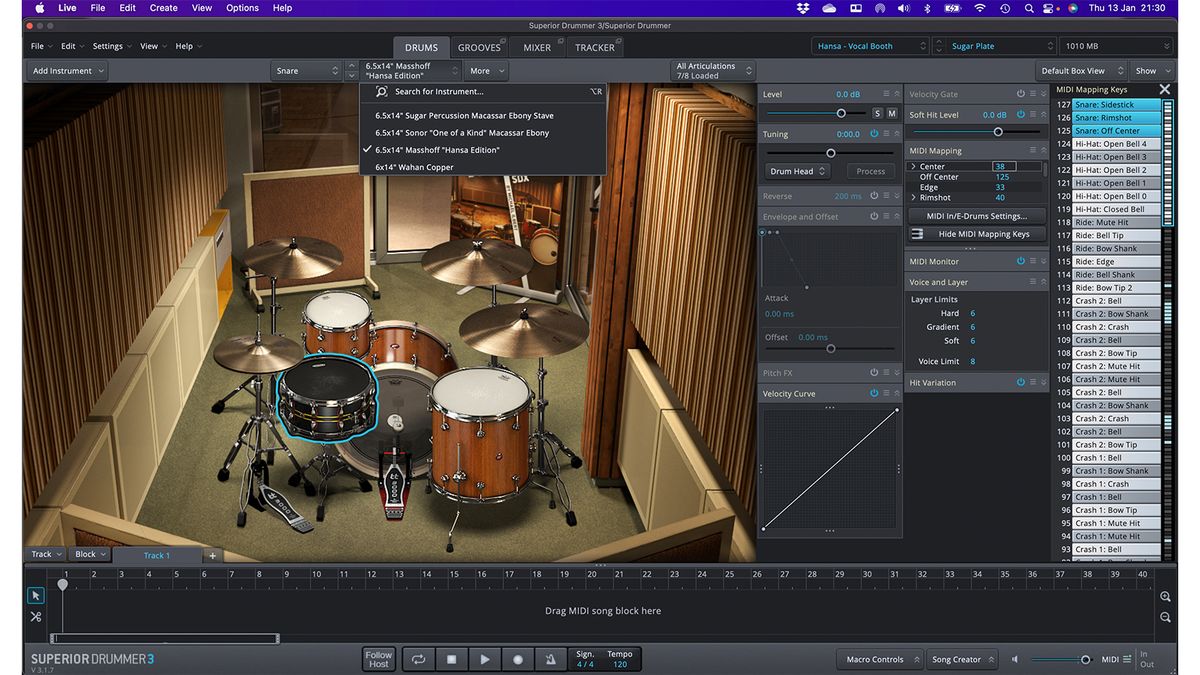Switch to the GROOVES tab
Screen dimensions: 1200x675
click(480, 46)
